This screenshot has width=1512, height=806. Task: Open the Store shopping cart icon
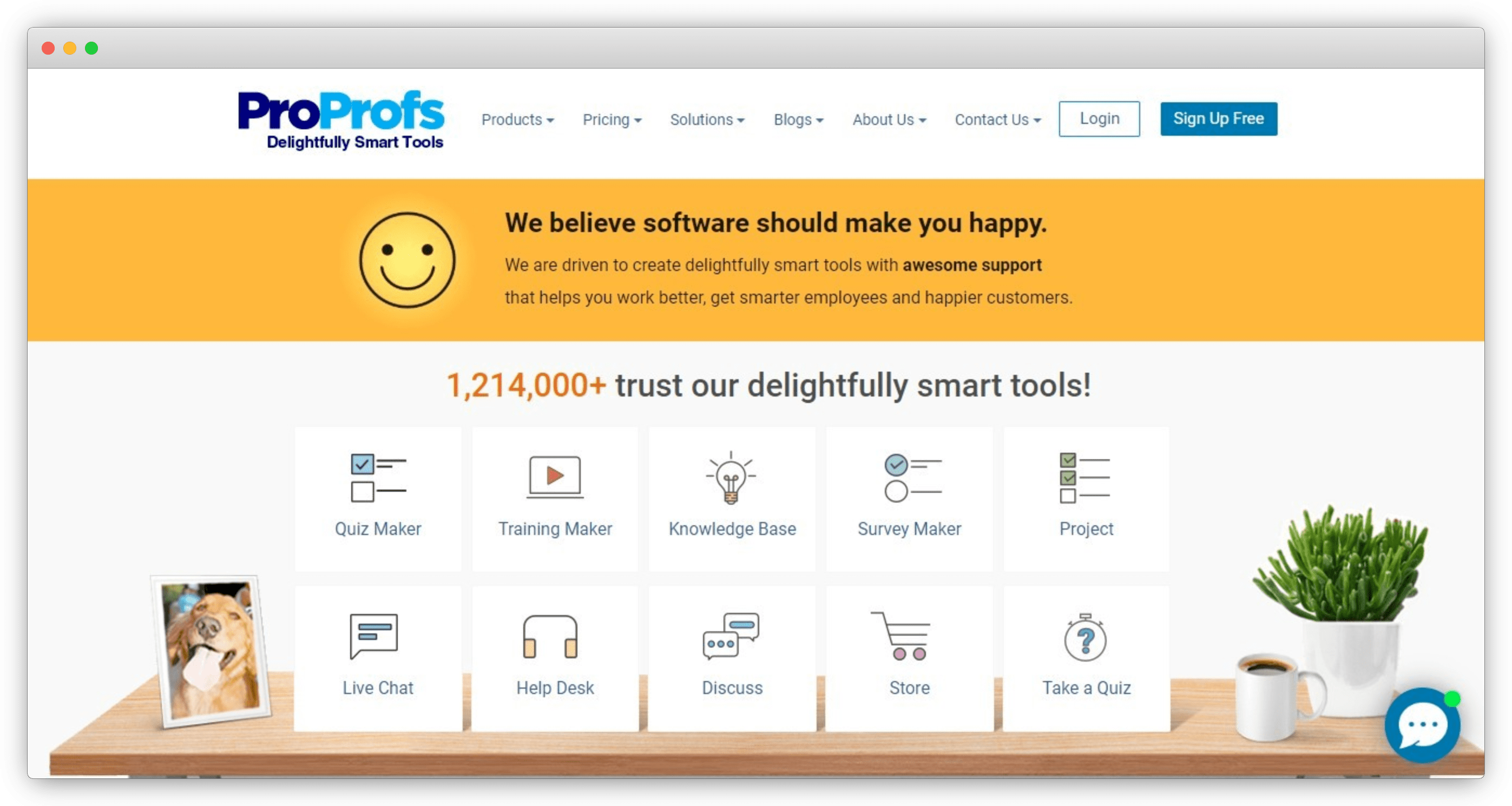click(x=900, y=636)
